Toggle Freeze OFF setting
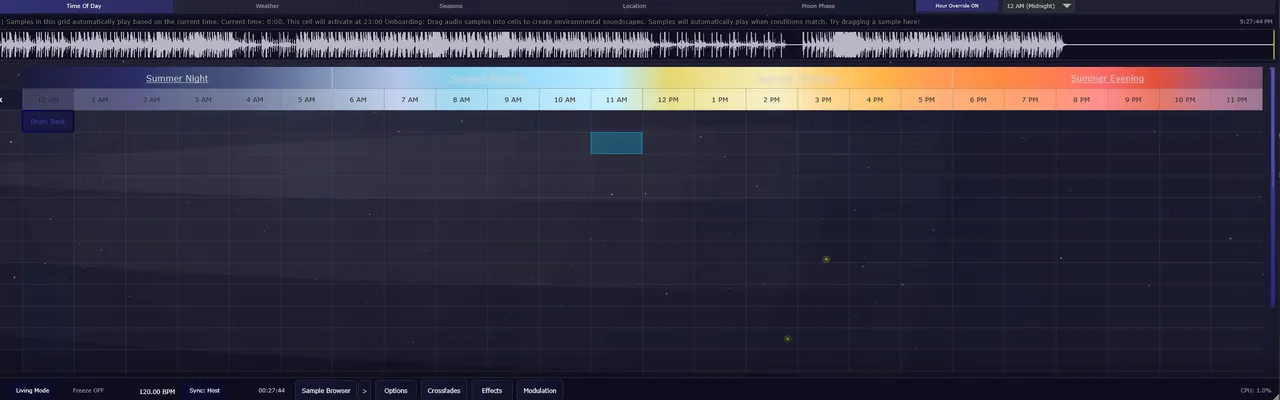 click(88, 390)
